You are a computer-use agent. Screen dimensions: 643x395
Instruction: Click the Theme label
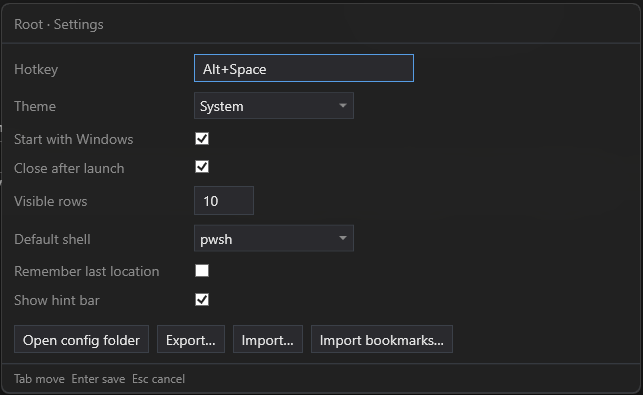pyautogui.click(x=35, y=106)
